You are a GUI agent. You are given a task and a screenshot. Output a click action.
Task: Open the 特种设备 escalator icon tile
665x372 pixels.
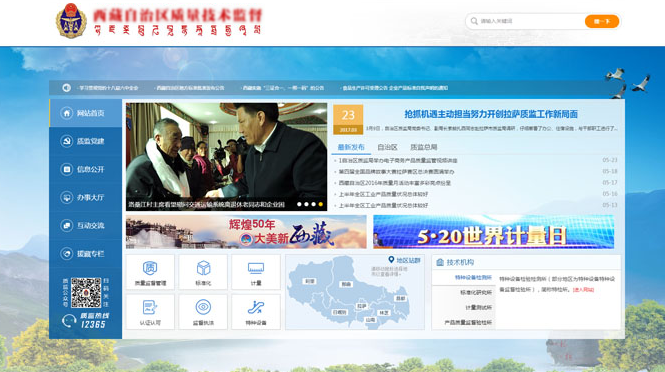[256, 312]
